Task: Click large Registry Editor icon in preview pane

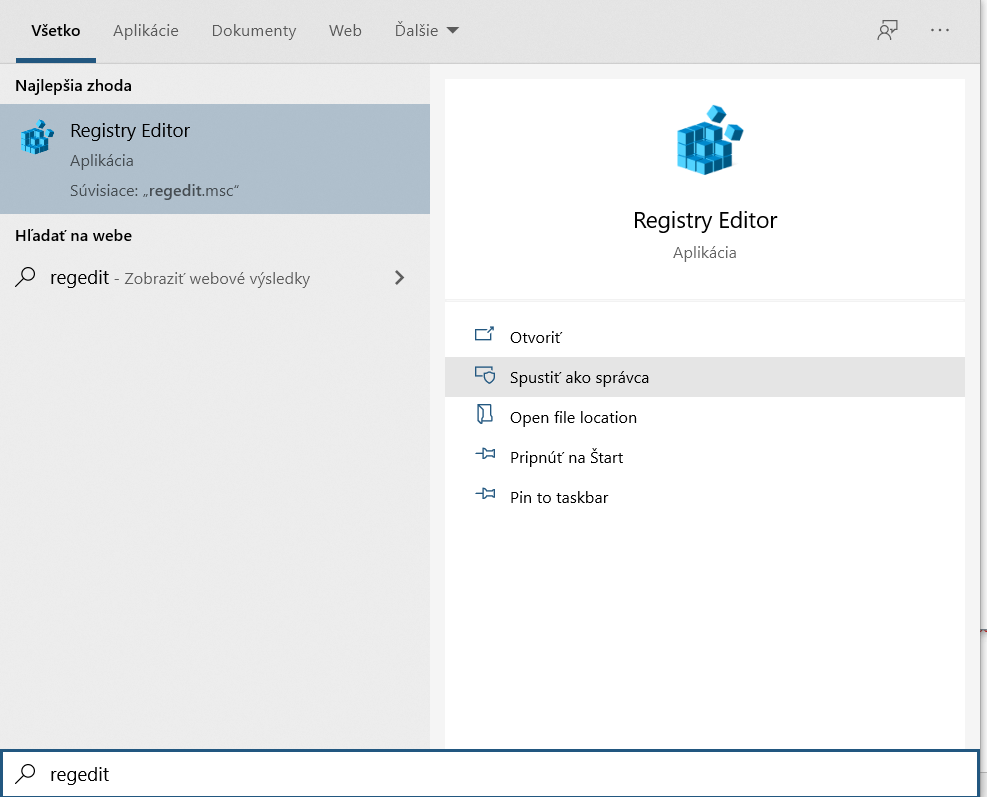Action: click(709, 140)
